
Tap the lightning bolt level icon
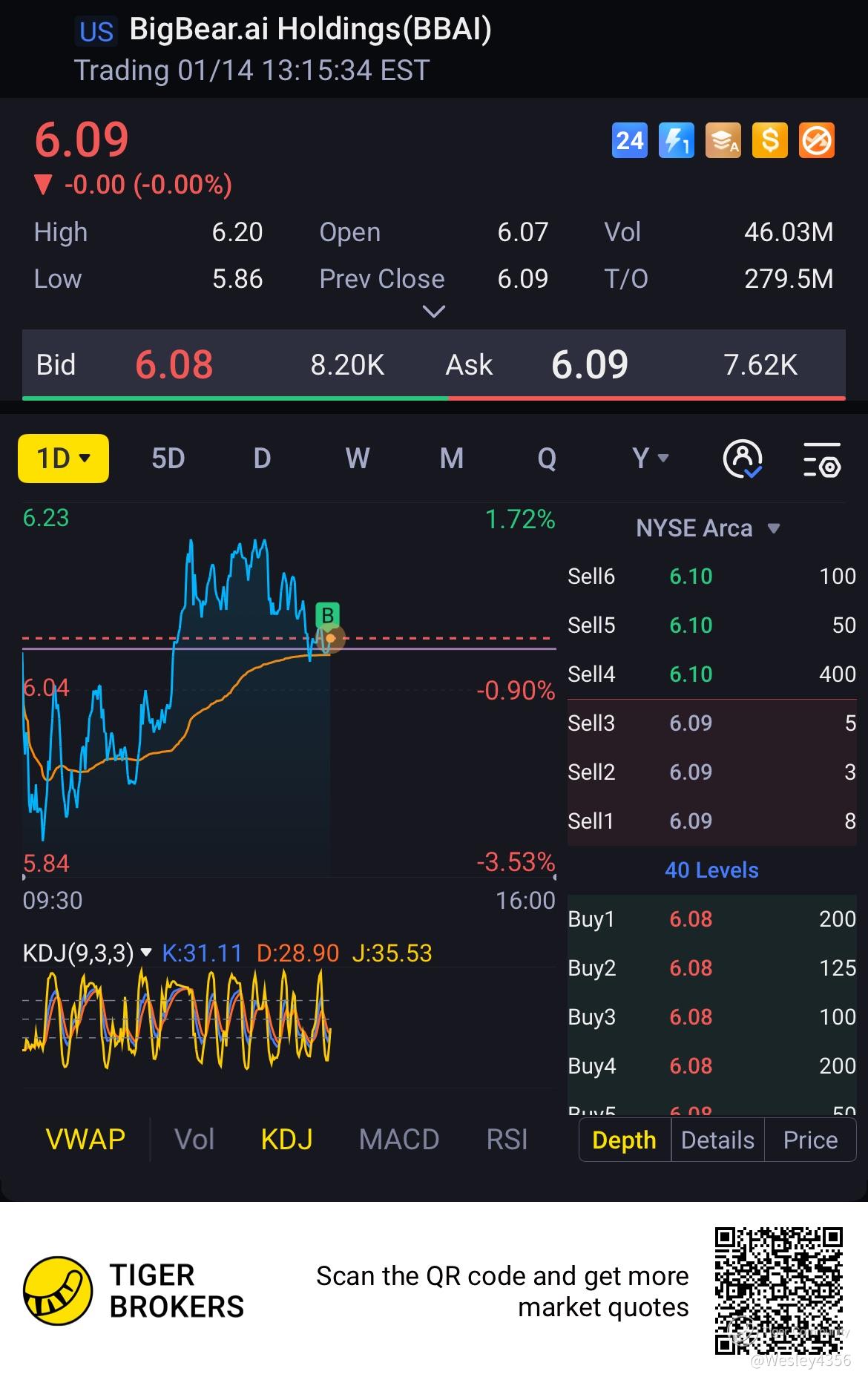(676, 140)
